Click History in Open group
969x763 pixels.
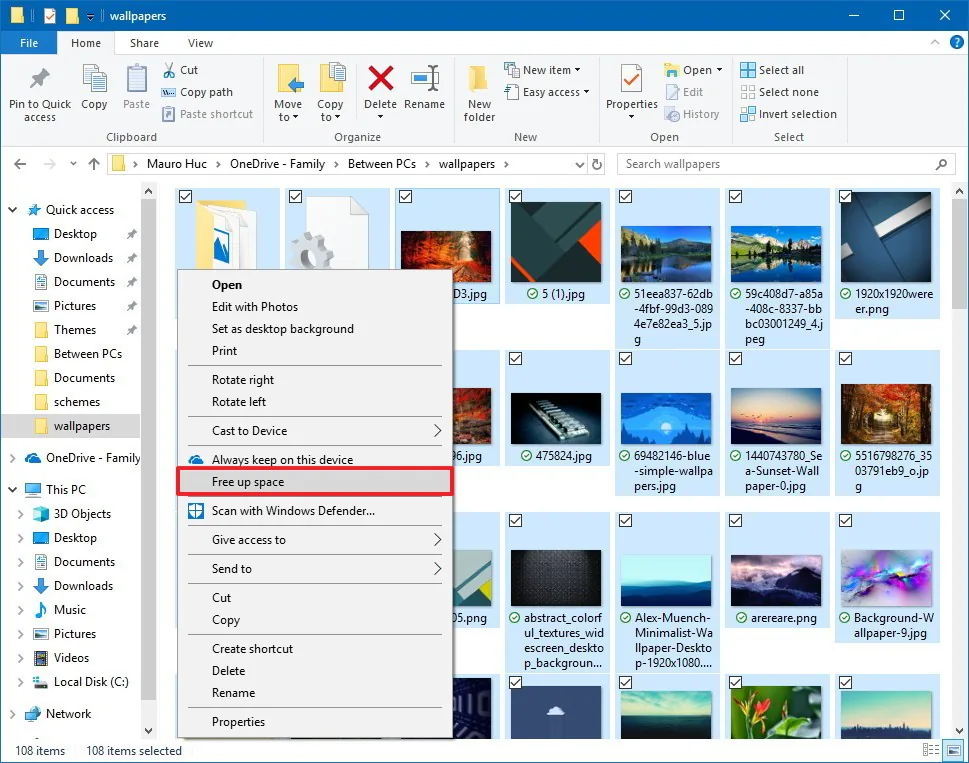pos(692,114)
